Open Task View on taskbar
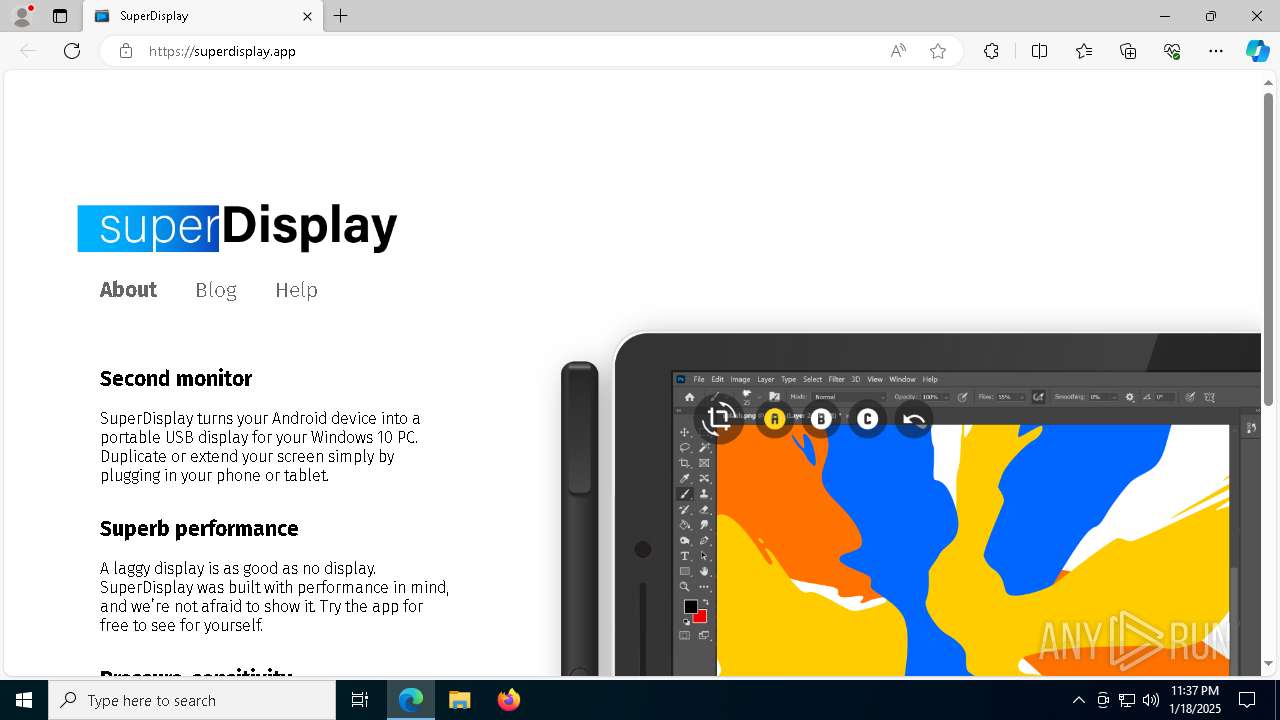 click(360, 700)
